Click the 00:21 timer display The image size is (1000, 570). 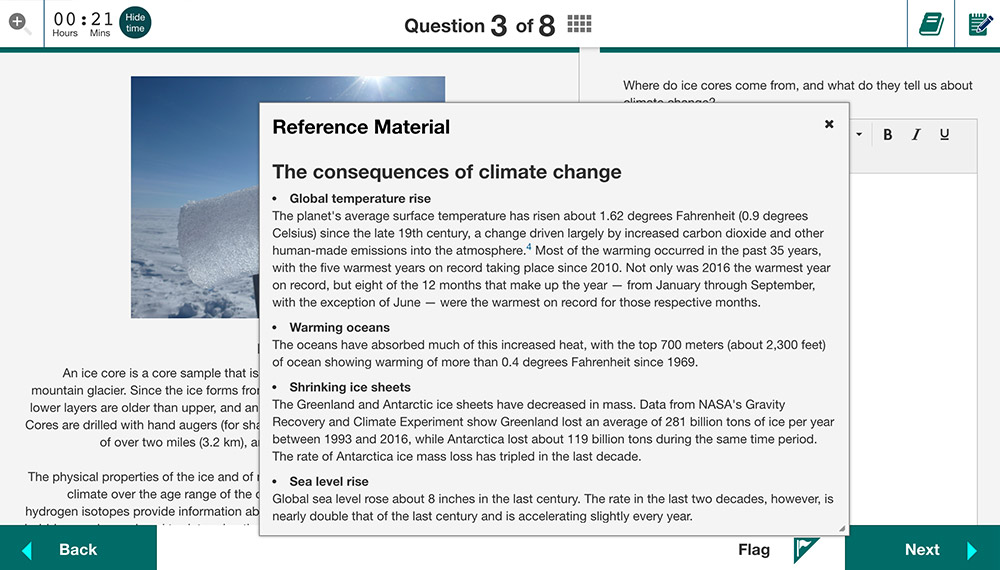tap(82, 24)
